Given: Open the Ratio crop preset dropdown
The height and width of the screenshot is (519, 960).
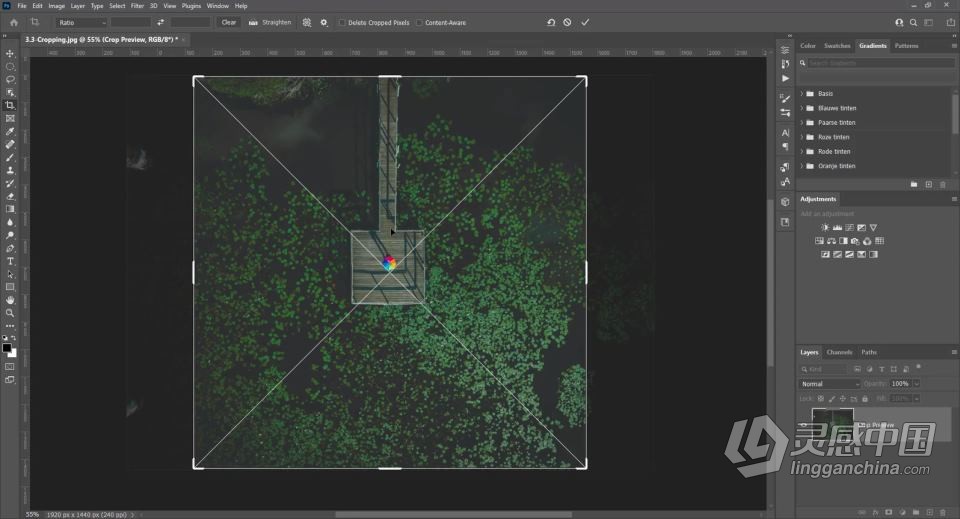Looking at the screenshot, I should (81, 22).
